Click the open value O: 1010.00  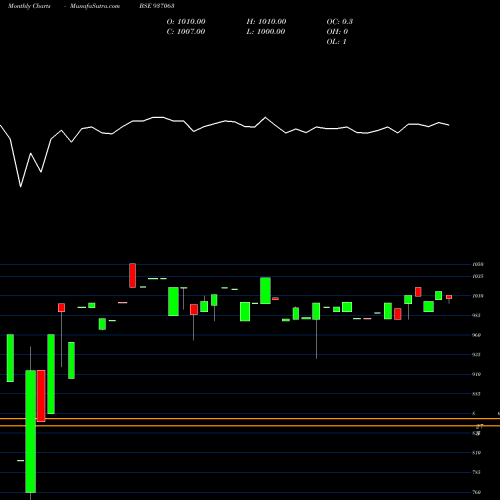[186, 21]
